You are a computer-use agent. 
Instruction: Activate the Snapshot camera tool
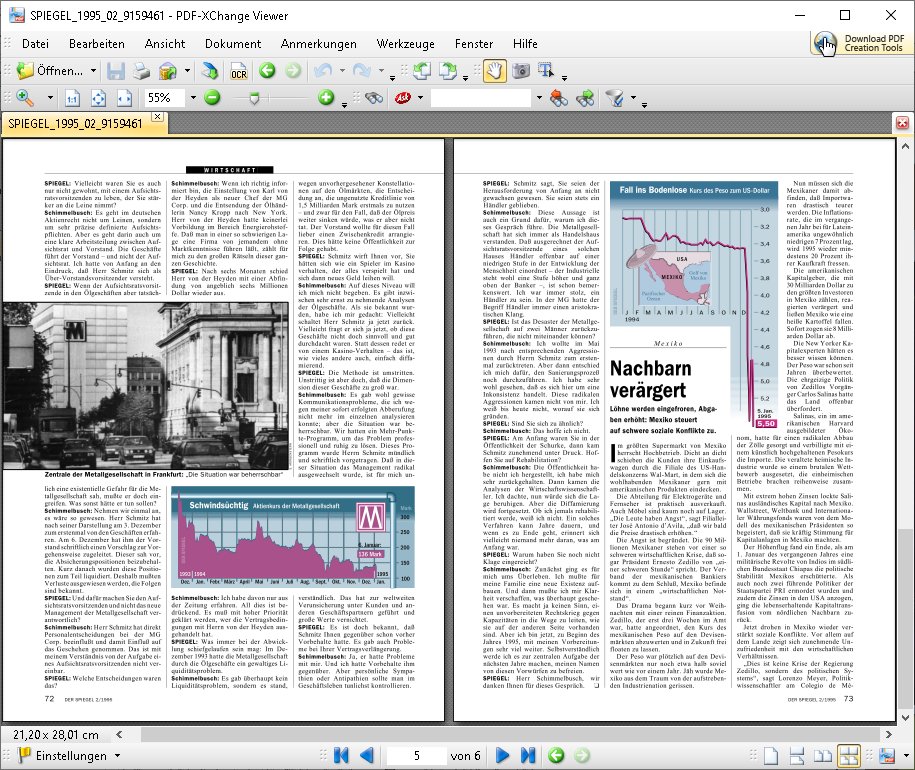click(x=521, y=71)
